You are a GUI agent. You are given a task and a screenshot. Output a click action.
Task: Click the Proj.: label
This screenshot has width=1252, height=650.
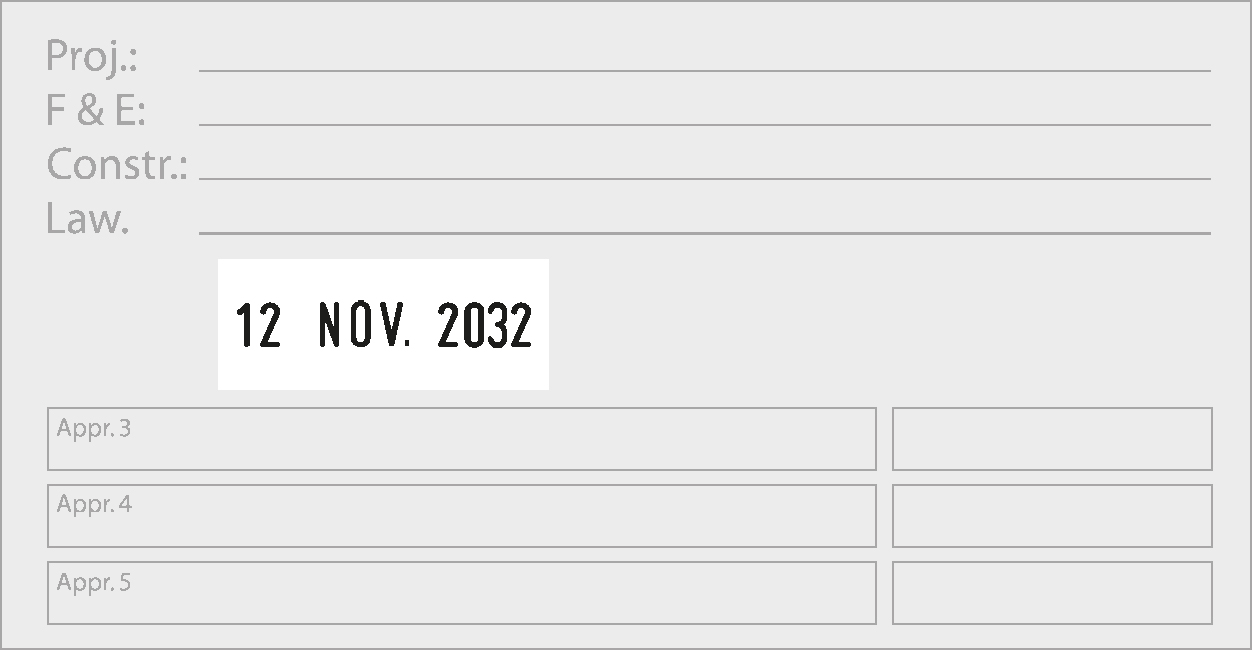click(x=91, y=58)
